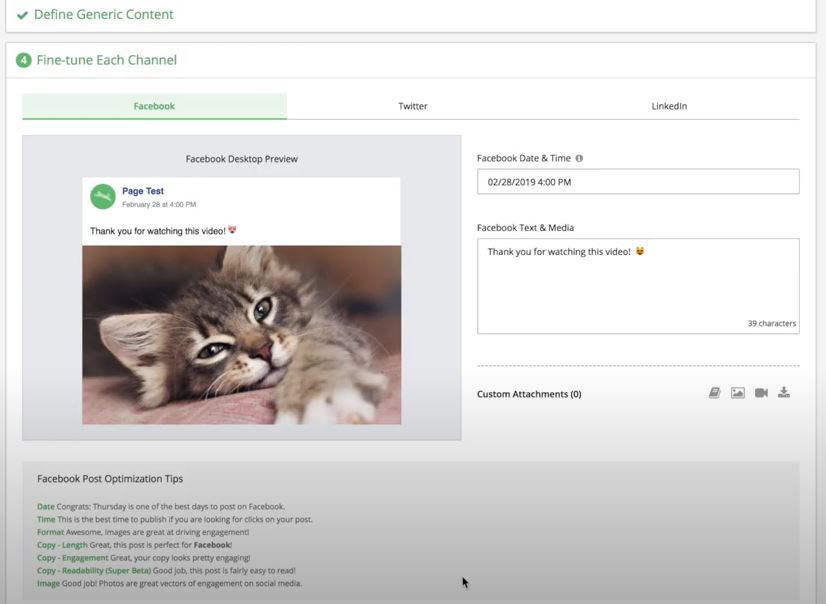The height and width of the screenshot is (604, 826).
Task: Click the book library attachment icon
Action: pos(715,393)
